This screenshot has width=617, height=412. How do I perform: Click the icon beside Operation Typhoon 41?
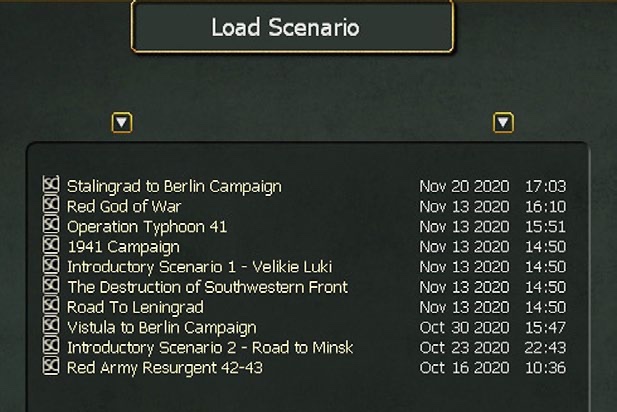point(51,226)
